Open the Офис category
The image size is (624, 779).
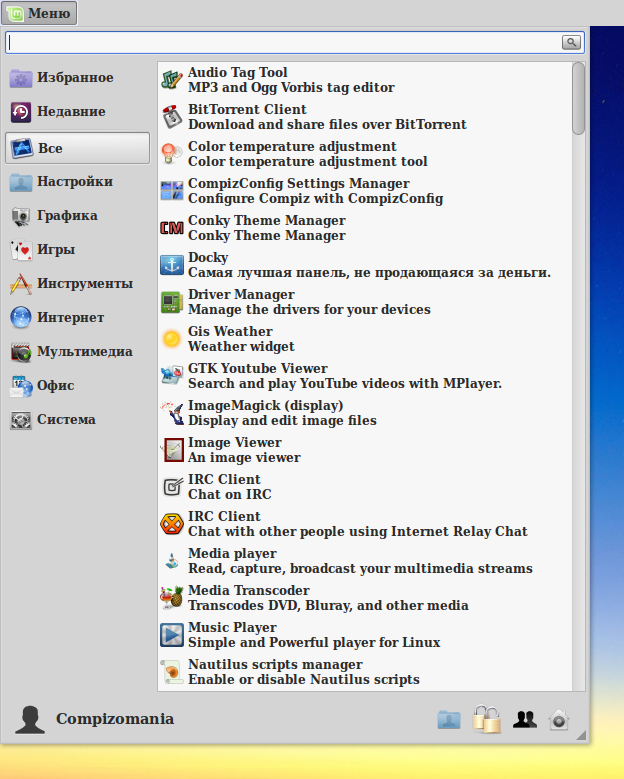click(x=77, y=386)
